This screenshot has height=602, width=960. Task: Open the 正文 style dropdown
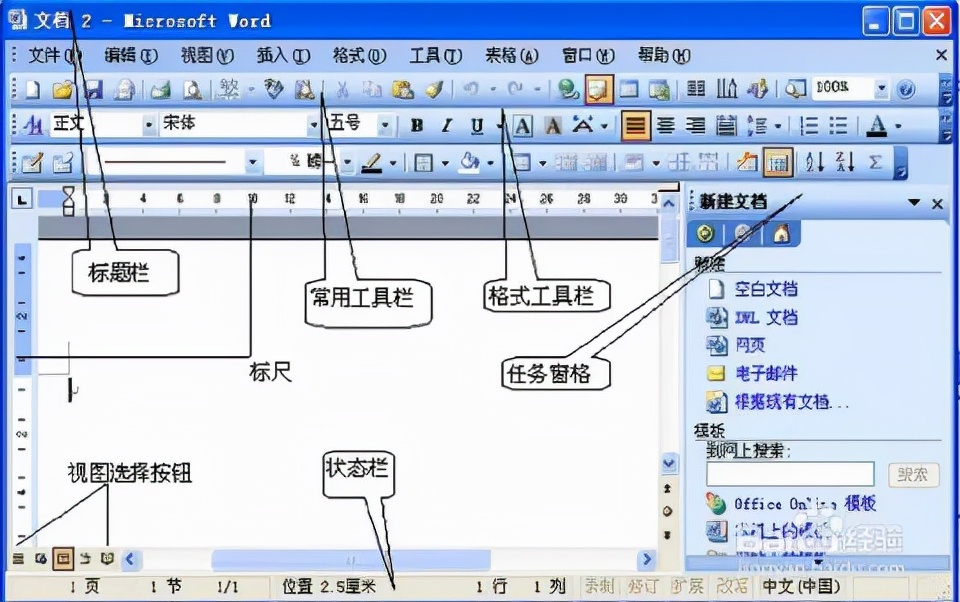[x=148, y=126]
